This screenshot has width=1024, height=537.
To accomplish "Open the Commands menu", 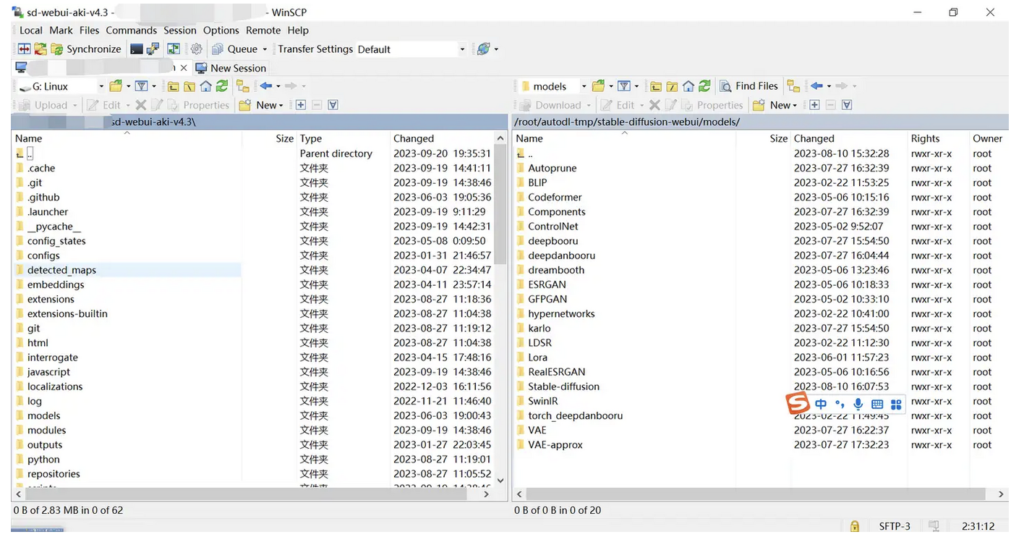I will tap(131, 30).
